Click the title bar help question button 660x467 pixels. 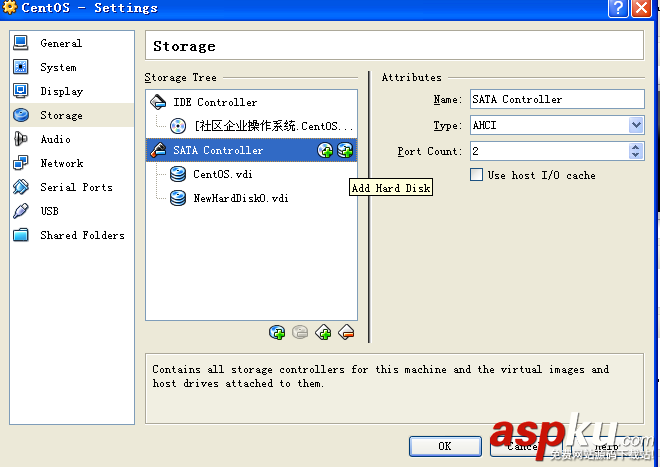click(618, 8)
